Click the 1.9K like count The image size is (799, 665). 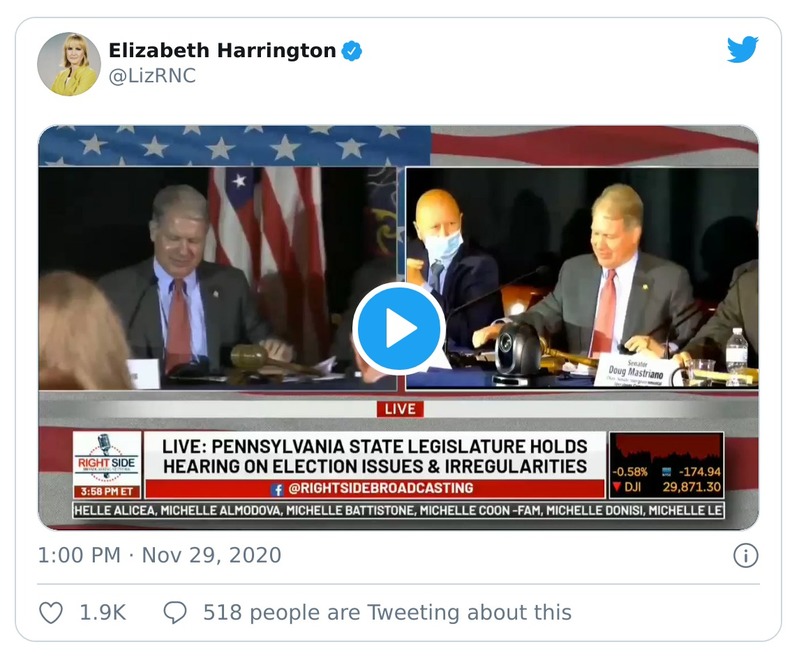[x=102, y=611]
